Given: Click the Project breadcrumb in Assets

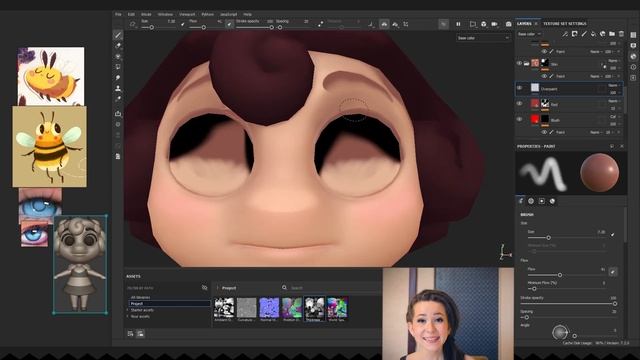Looking at the screenshot, I should click(229, 288).
